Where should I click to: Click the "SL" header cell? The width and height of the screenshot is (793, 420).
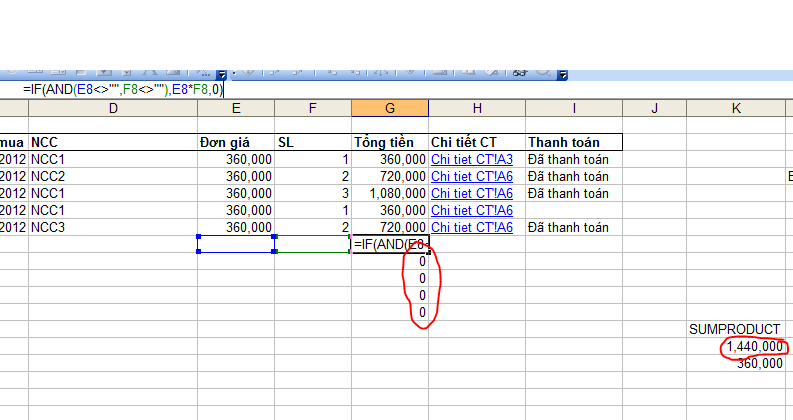coord(313,142)
